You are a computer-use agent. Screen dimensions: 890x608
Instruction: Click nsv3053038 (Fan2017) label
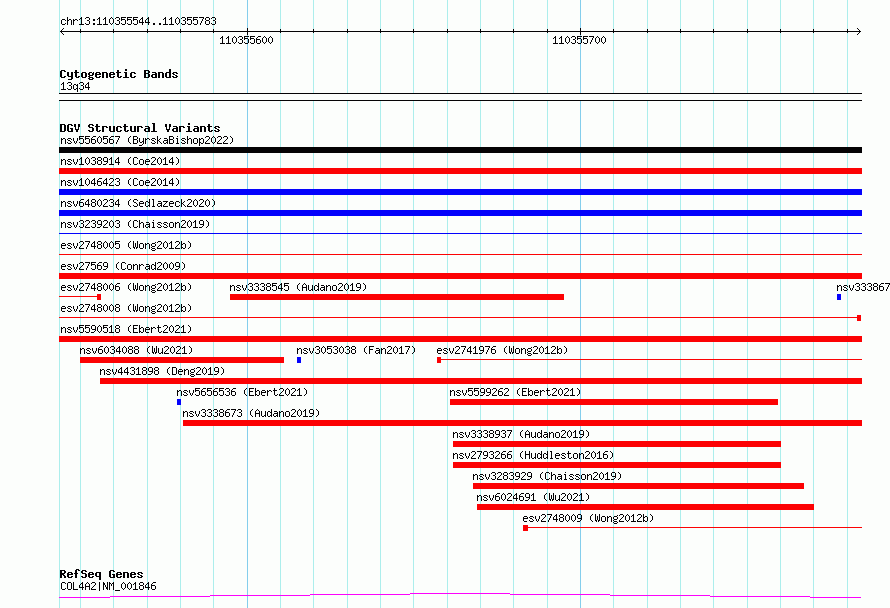356,350
